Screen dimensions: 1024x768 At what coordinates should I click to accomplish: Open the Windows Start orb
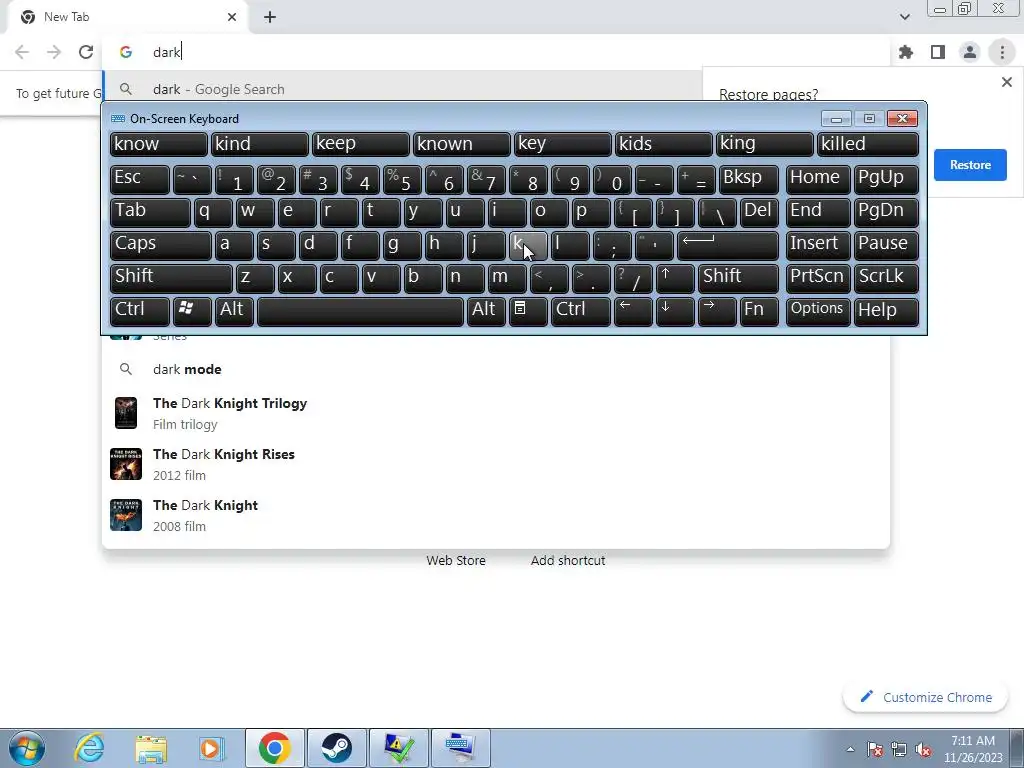(27, 748)
